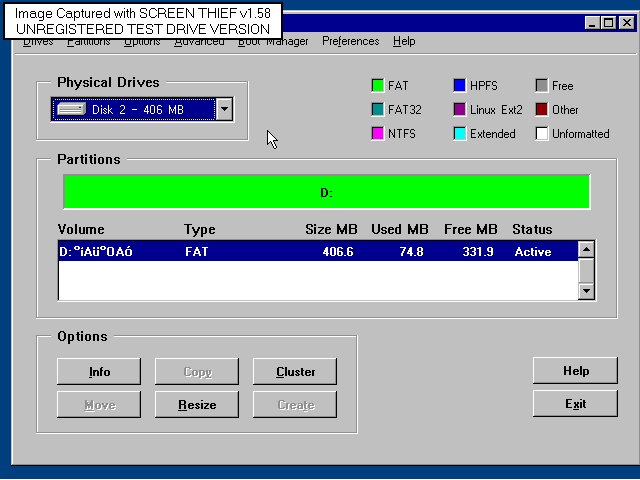Click the dark red Other legend swatch
640x480 pixels.
click(x=542, y=109)
